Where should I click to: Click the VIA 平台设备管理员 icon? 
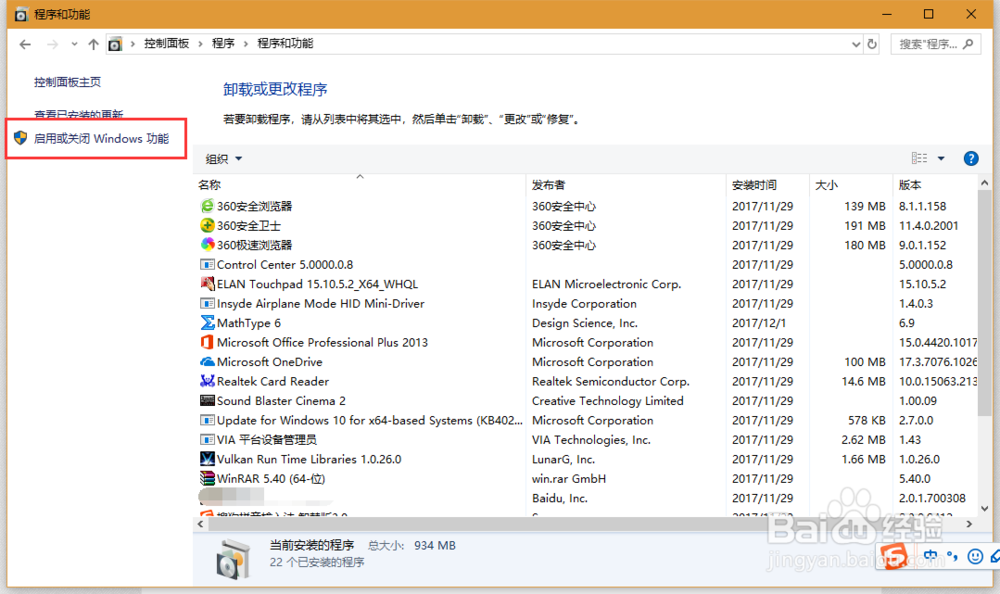[207, 439]
